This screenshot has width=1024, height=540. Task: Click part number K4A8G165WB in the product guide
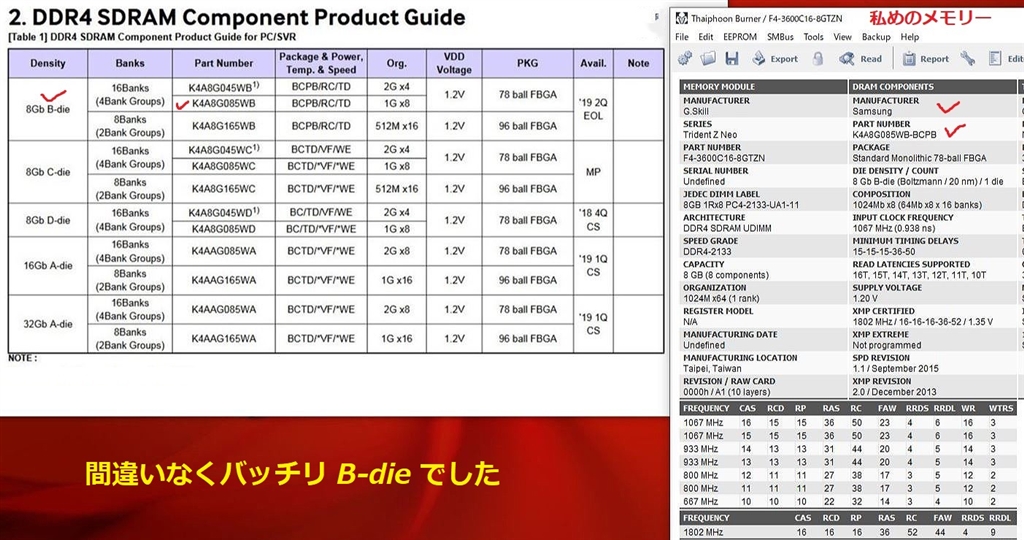(x=223, y=125)
